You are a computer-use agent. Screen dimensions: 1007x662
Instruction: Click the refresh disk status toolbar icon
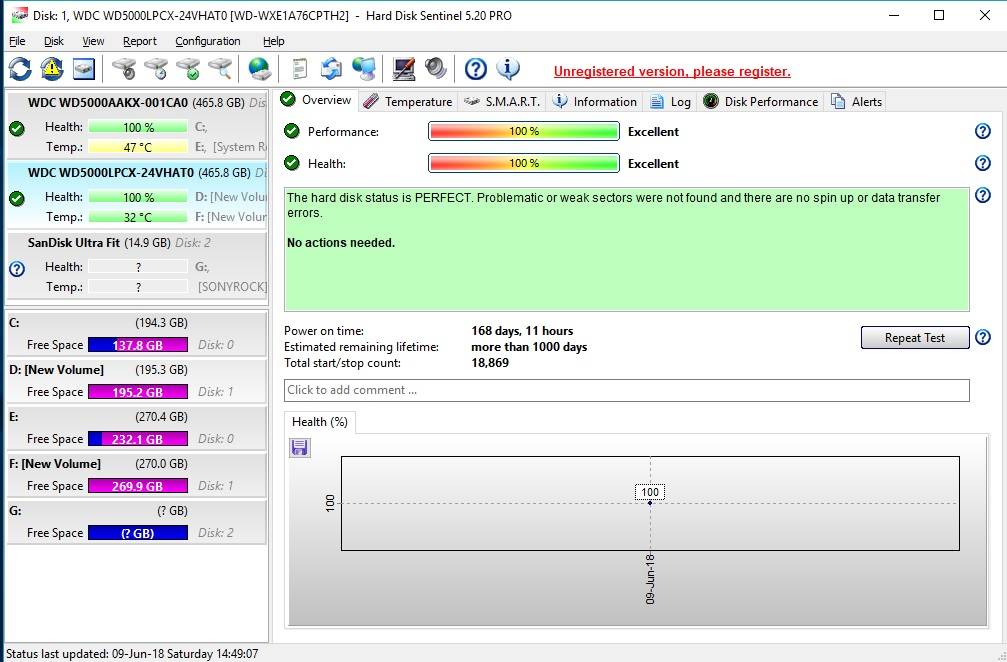pyautogui.click(x=20, y=69)
